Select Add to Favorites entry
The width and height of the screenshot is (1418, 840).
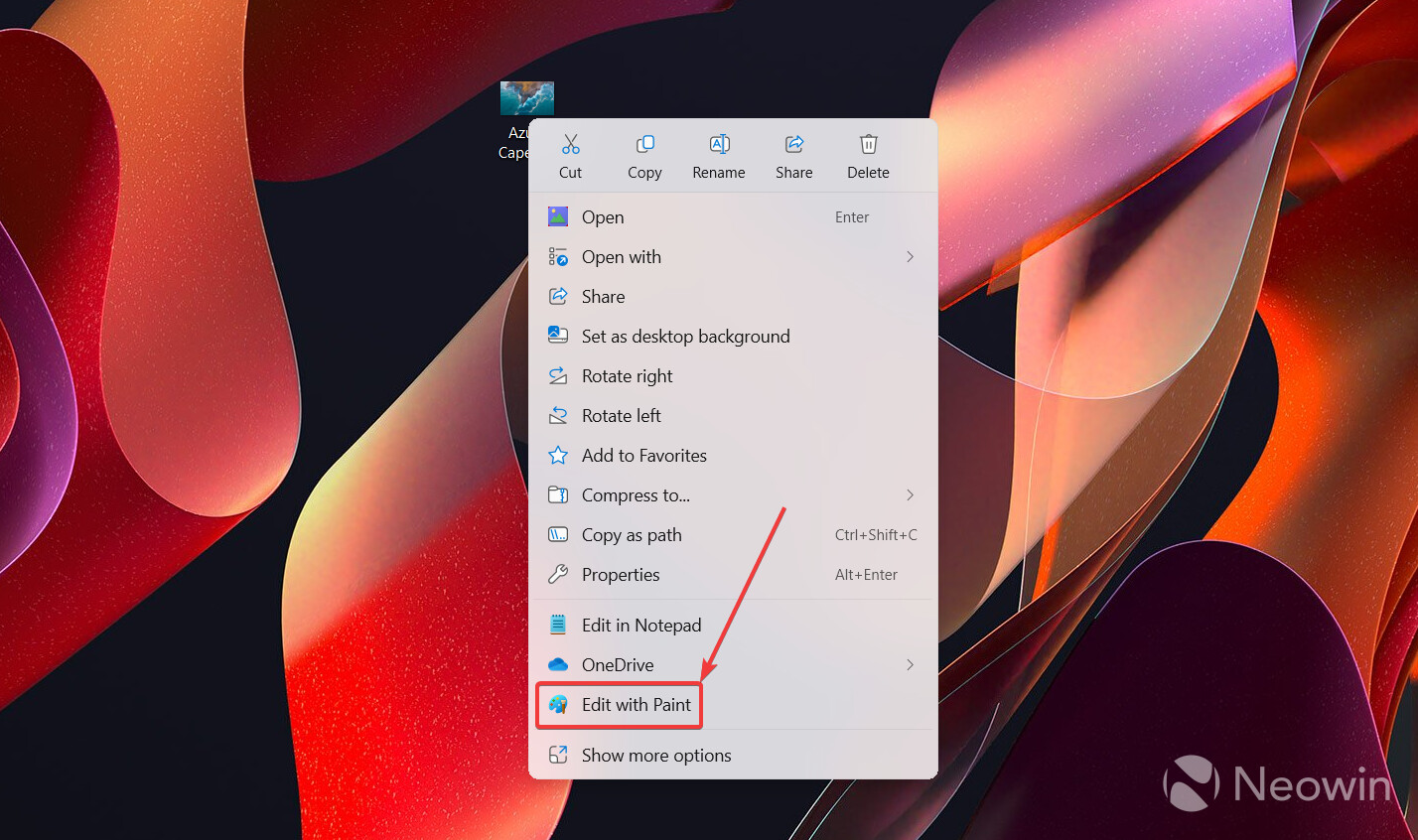tap(733, 456)
